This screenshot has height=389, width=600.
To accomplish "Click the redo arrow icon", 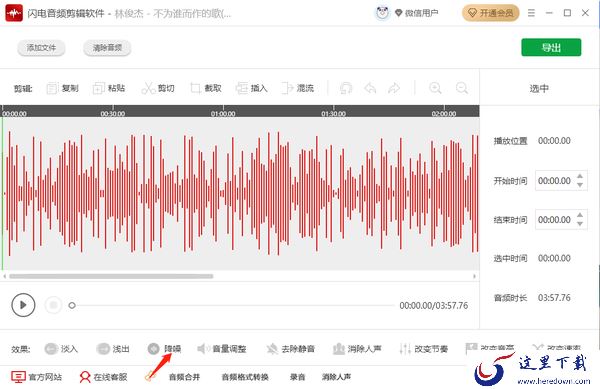I will coord(394,88).
